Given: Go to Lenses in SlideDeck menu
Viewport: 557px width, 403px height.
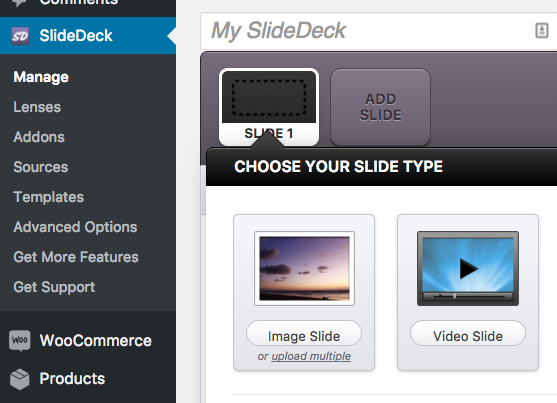Looking at the screenshot, I should pyautogui.click(x=37, y=107).
